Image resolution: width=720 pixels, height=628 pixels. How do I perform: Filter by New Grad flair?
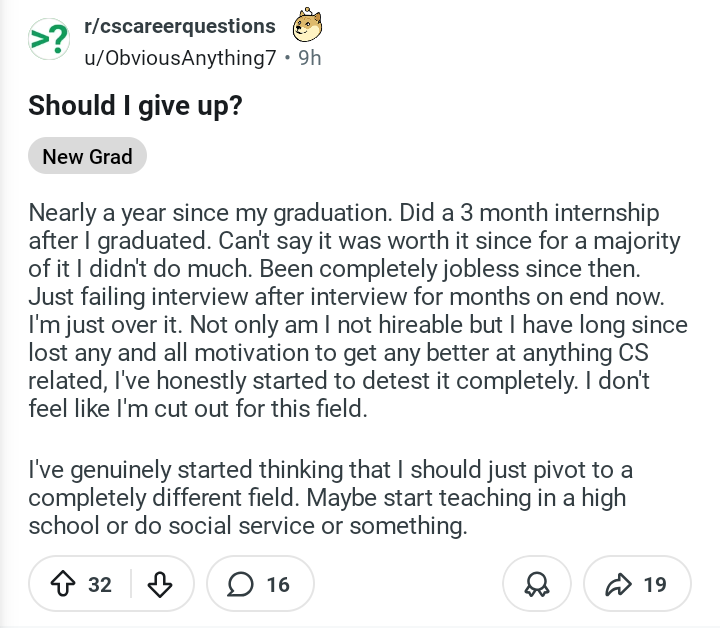87,157
